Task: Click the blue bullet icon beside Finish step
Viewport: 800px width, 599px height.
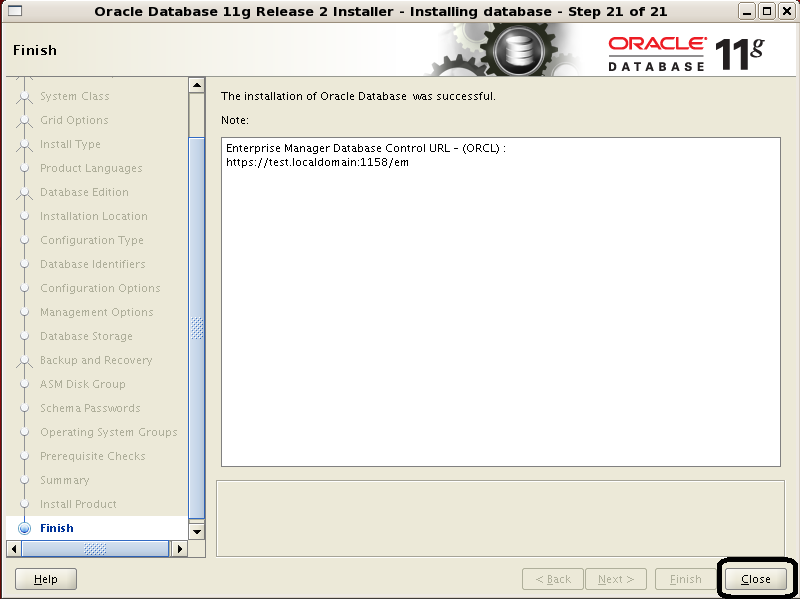Action: [x=25, y=528]
